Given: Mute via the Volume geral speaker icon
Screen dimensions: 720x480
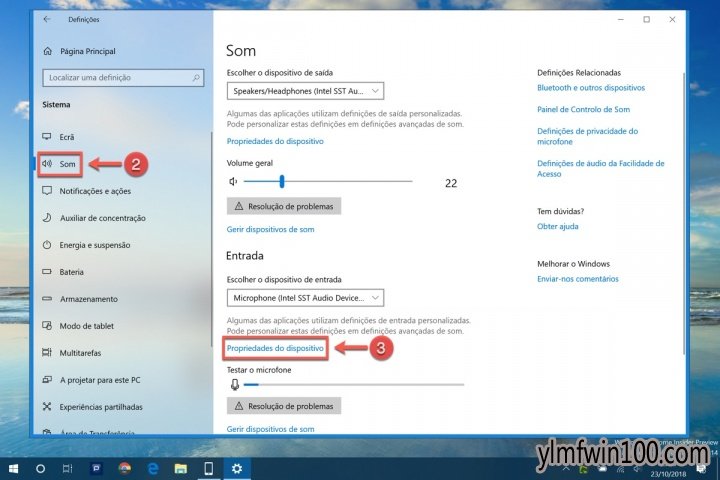Looking at the screenshot, I should point(233,181).
